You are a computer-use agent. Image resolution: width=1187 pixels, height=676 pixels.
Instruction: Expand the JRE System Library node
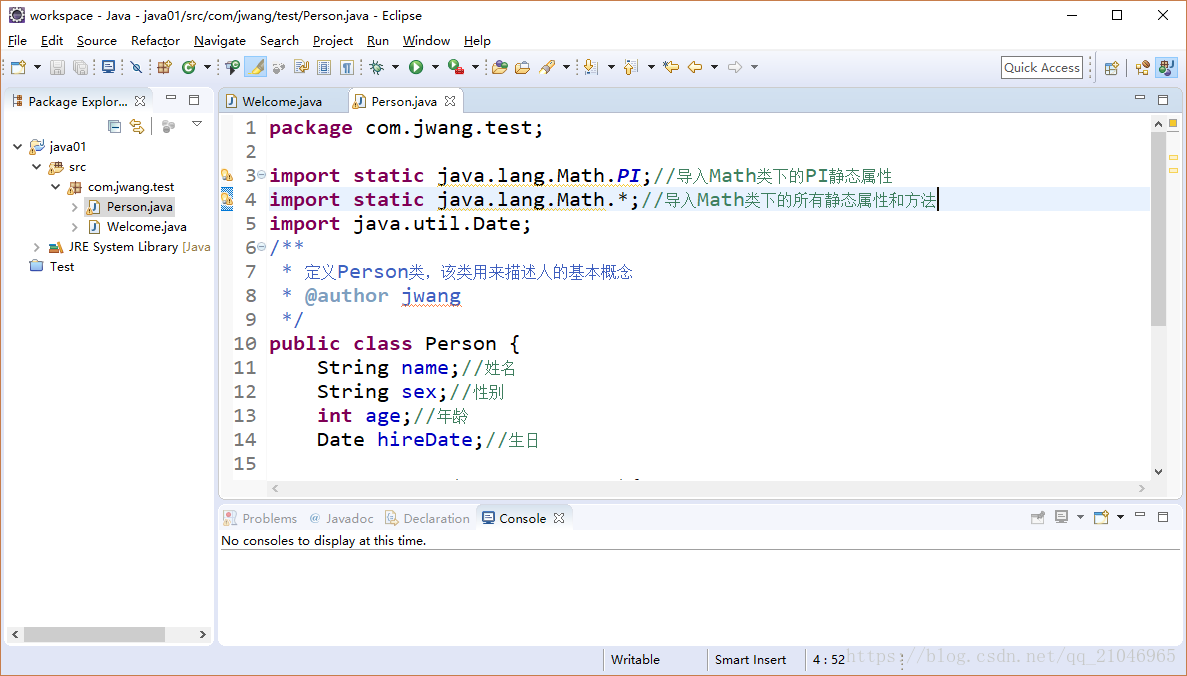pyautogui.click(x=37, y=246)
